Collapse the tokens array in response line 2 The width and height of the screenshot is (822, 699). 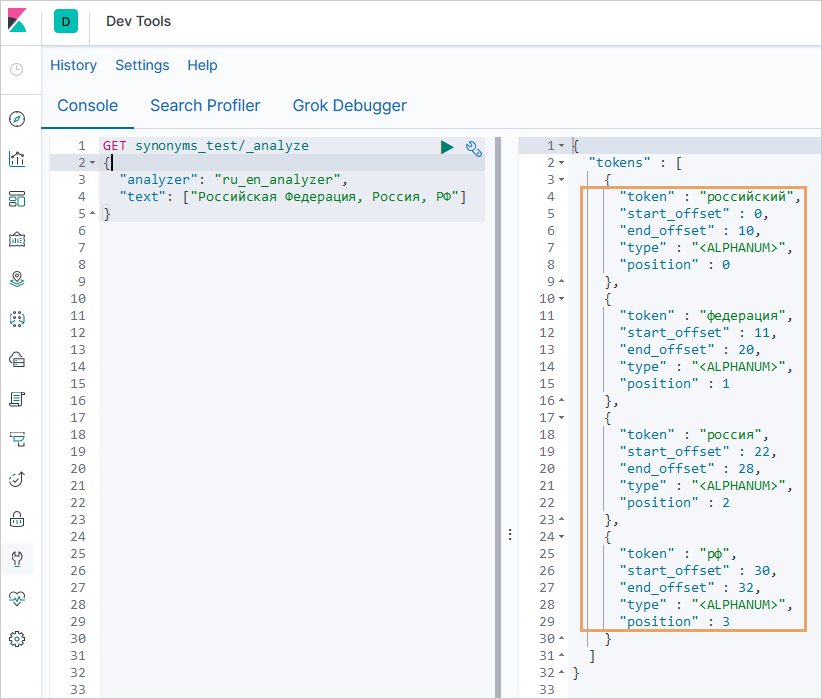pos(561,162)
